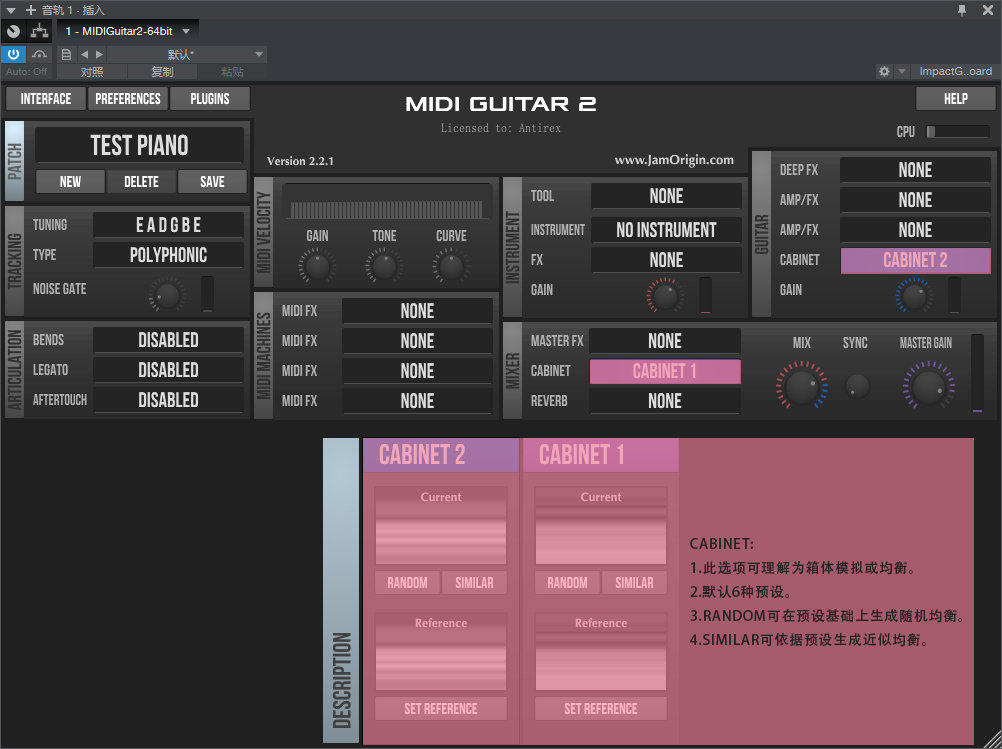
Task: Open the first AMP/FX slot
Action: (x=915, y=200)
